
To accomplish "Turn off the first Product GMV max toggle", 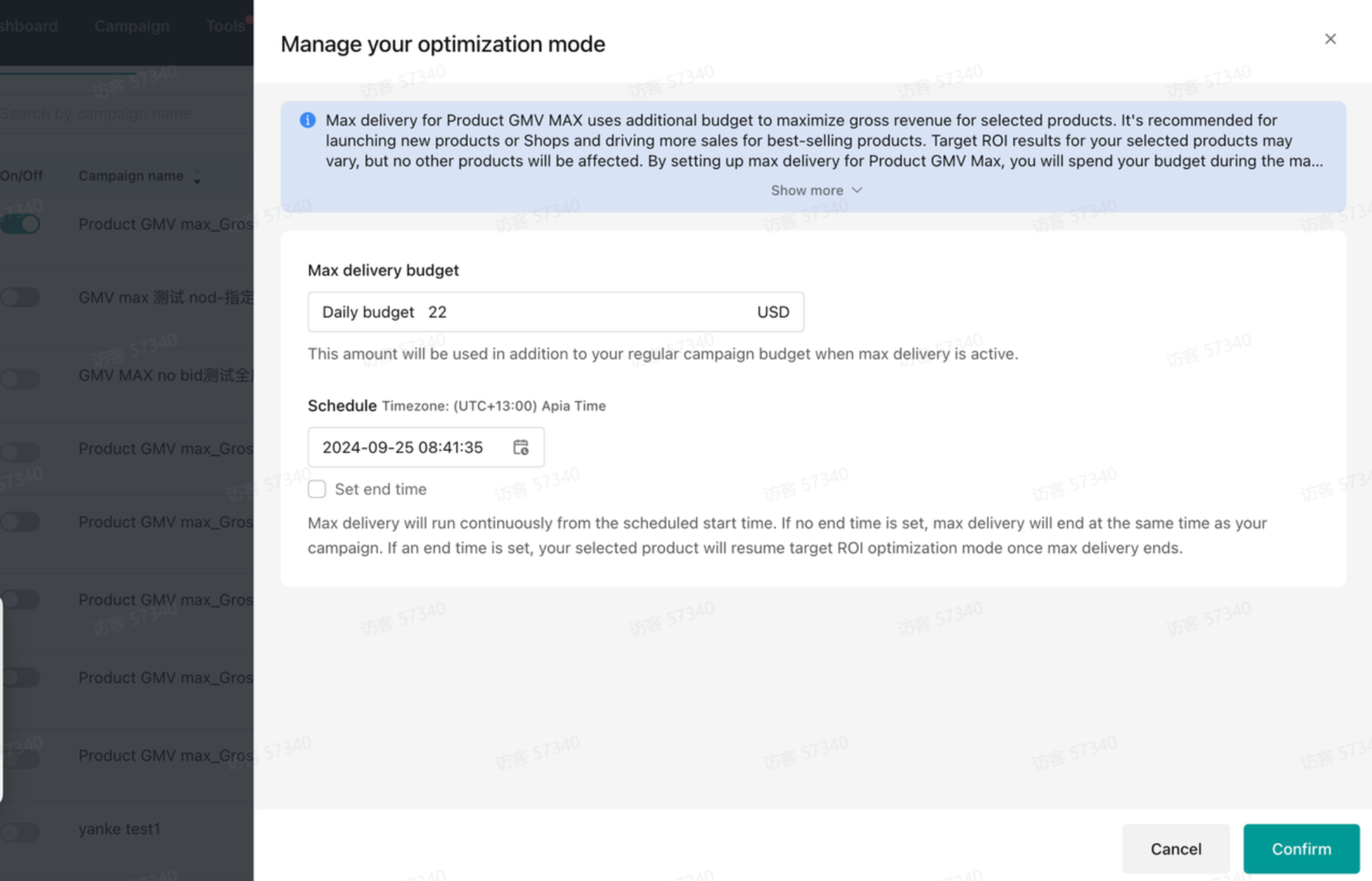I will pyautogui.click(x=21, y=224).
